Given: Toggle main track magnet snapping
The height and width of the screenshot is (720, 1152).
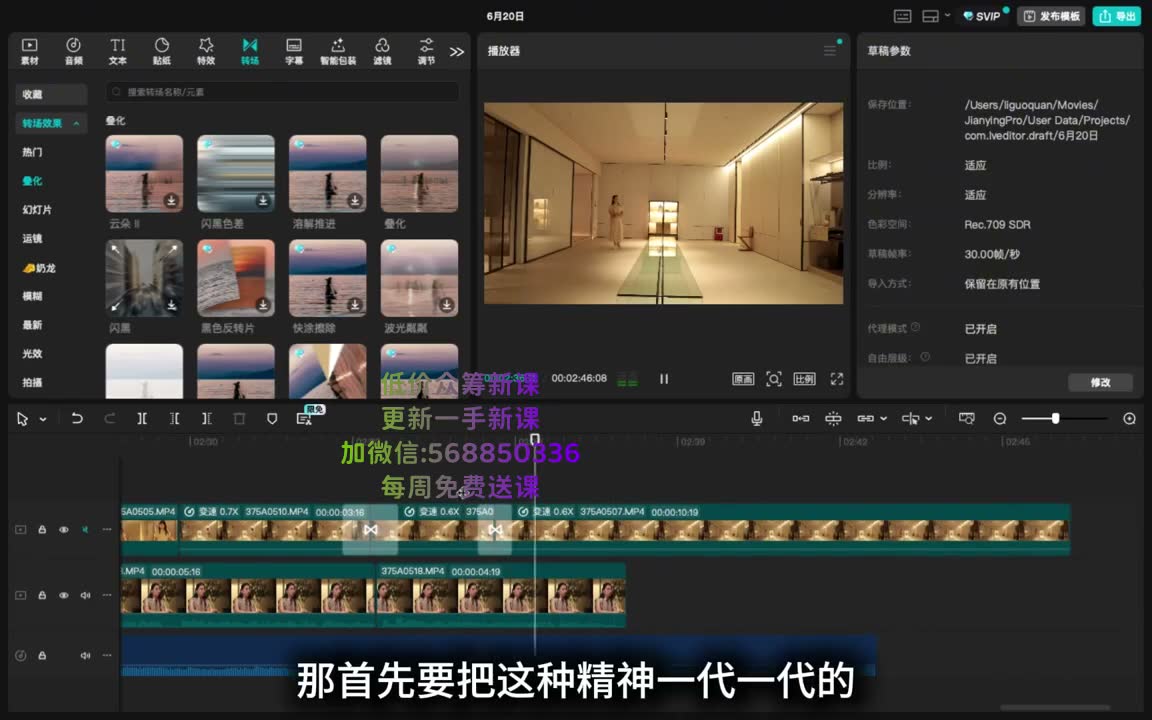Looking at the screenshot, I should coord(801,419).
